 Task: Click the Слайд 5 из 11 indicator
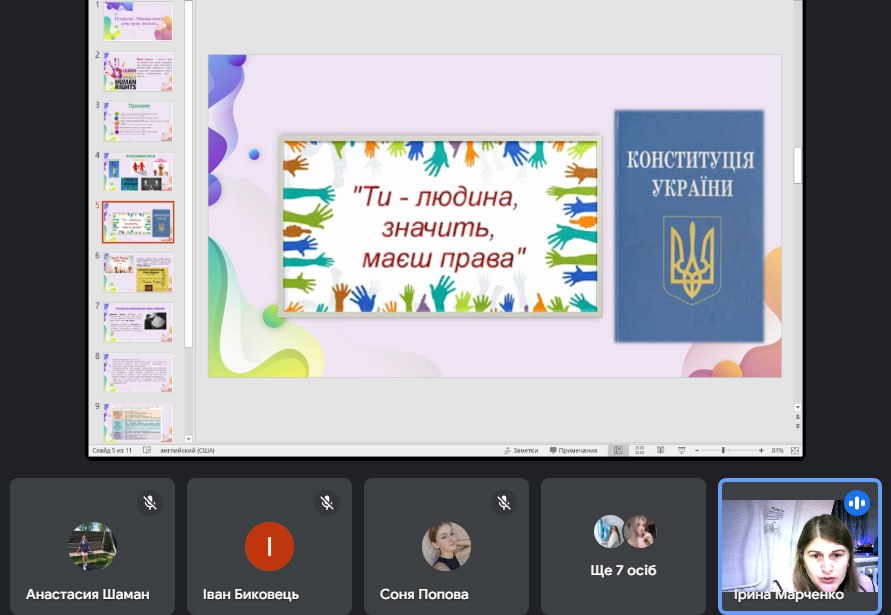click(112, 450)
